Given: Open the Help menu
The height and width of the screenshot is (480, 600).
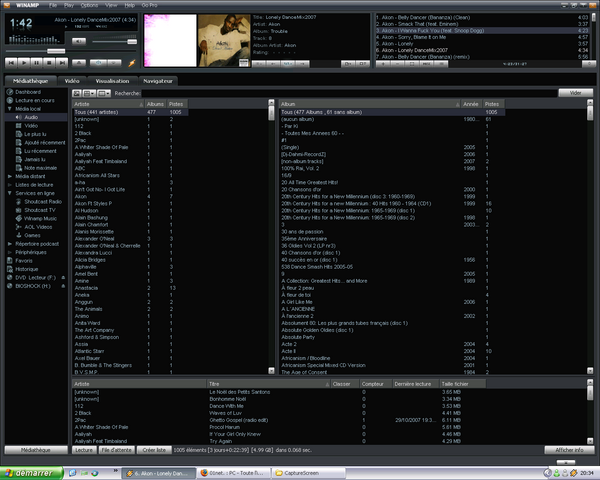Looking at the screenshot, I should pyautogui.click(x=130, y=5).
